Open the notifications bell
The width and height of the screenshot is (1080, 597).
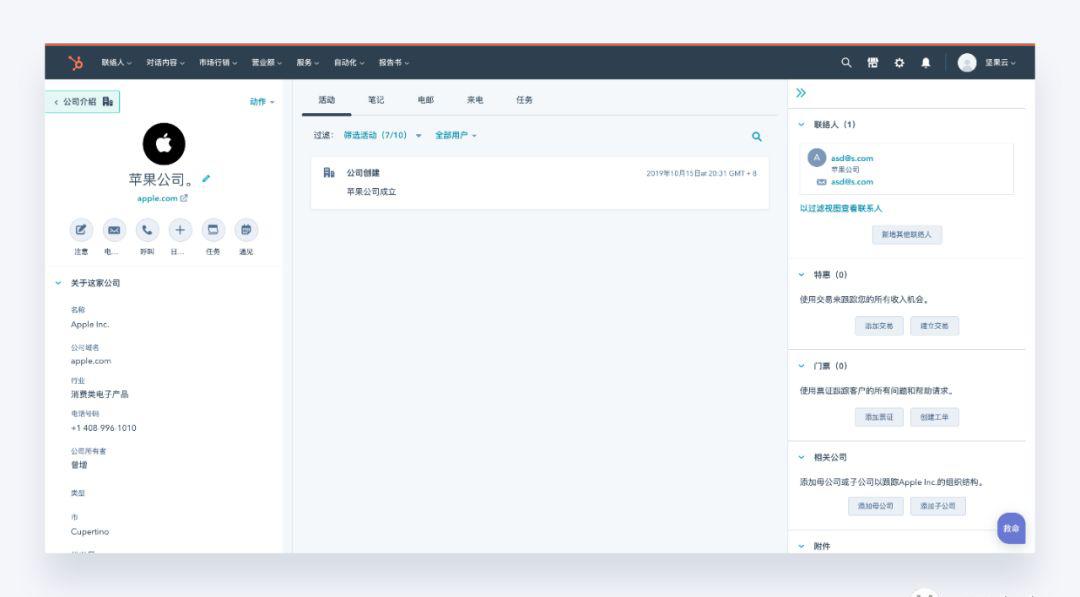[926, 63]
